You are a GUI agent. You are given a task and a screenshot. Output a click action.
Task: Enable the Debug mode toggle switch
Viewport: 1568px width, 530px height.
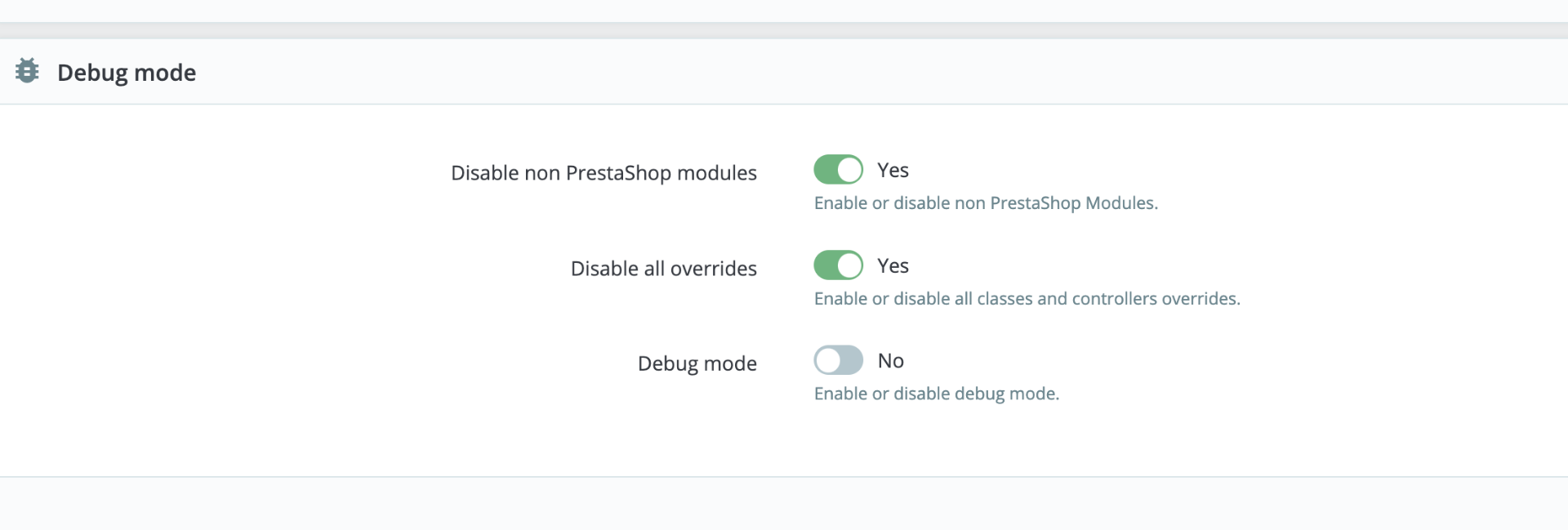coord(838,360)
